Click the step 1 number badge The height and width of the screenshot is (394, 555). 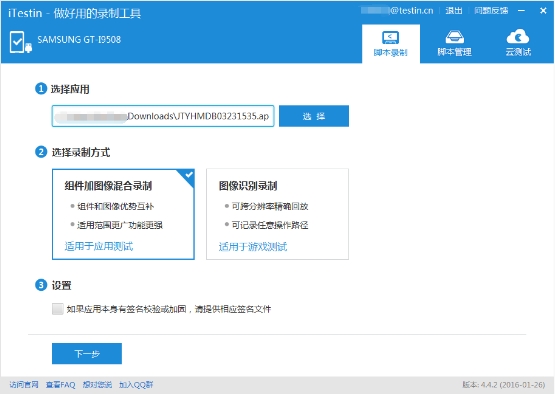click(41, 88)
